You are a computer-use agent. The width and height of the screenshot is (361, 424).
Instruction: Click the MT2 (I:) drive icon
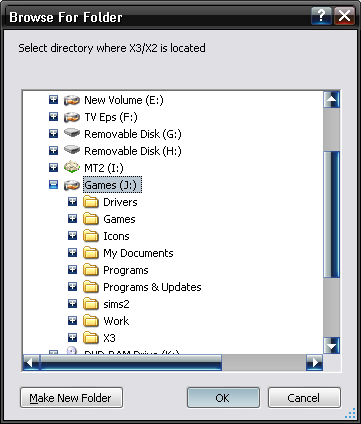coord(72,167)
